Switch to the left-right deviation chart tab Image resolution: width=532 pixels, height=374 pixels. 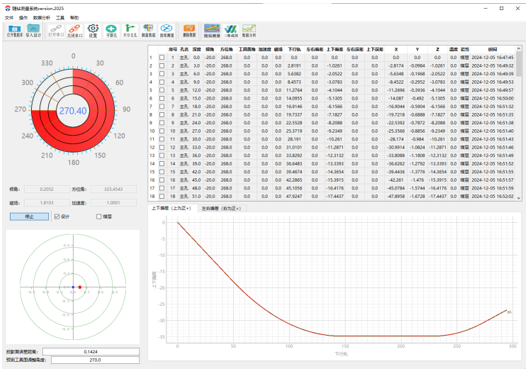[221, 208]
